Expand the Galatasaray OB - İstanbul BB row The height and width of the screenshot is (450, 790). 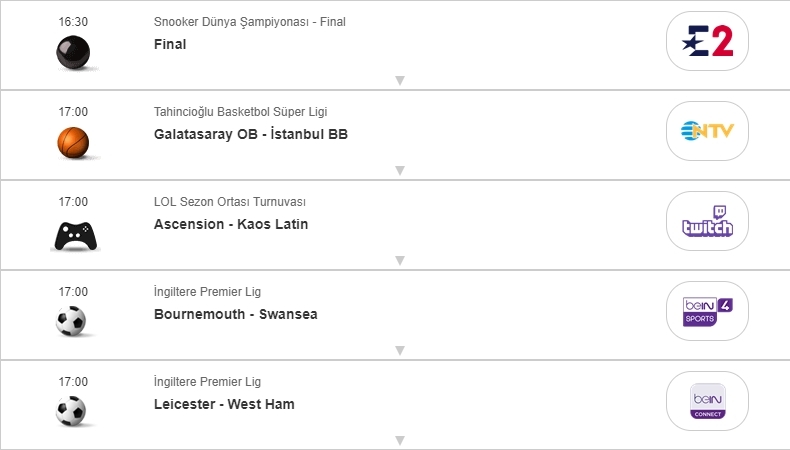pos(399,170)
